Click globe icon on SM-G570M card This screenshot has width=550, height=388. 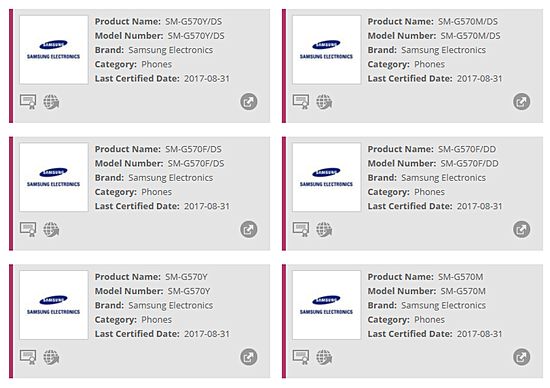point(324,357)
